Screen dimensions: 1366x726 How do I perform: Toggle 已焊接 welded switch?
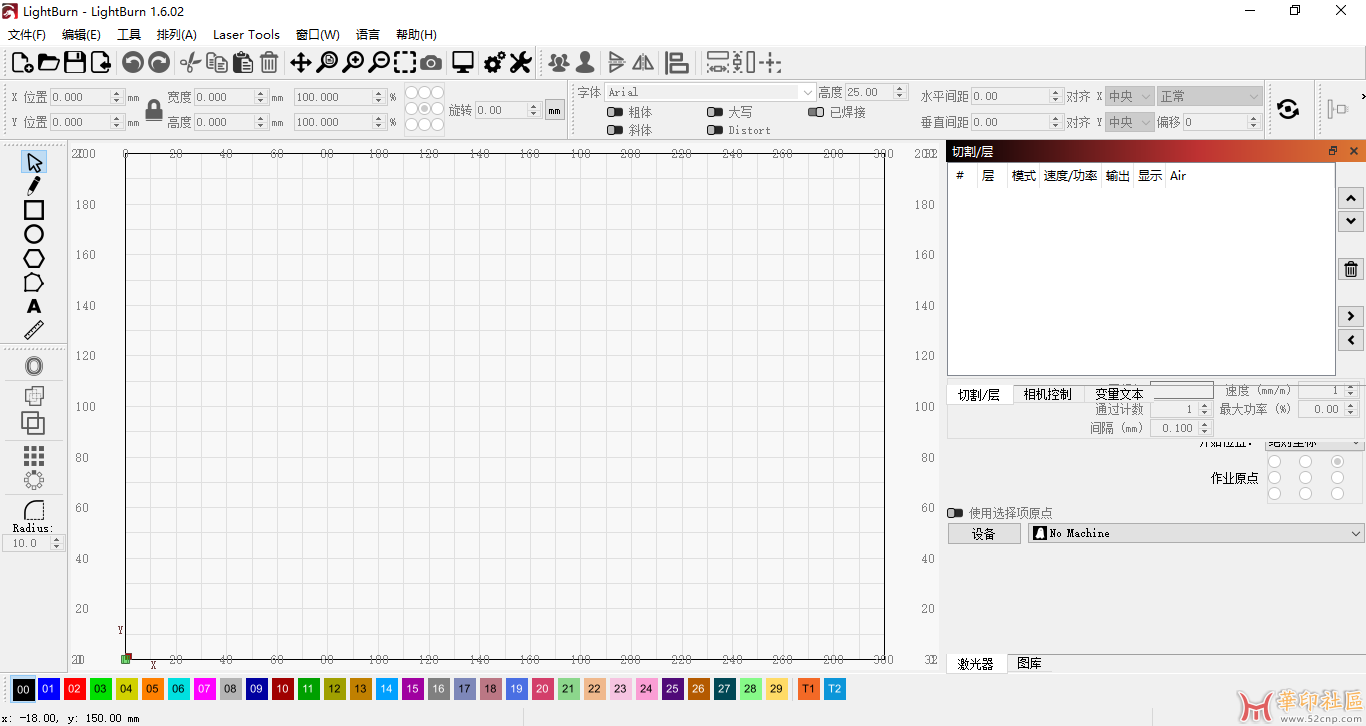coord(816,113)
